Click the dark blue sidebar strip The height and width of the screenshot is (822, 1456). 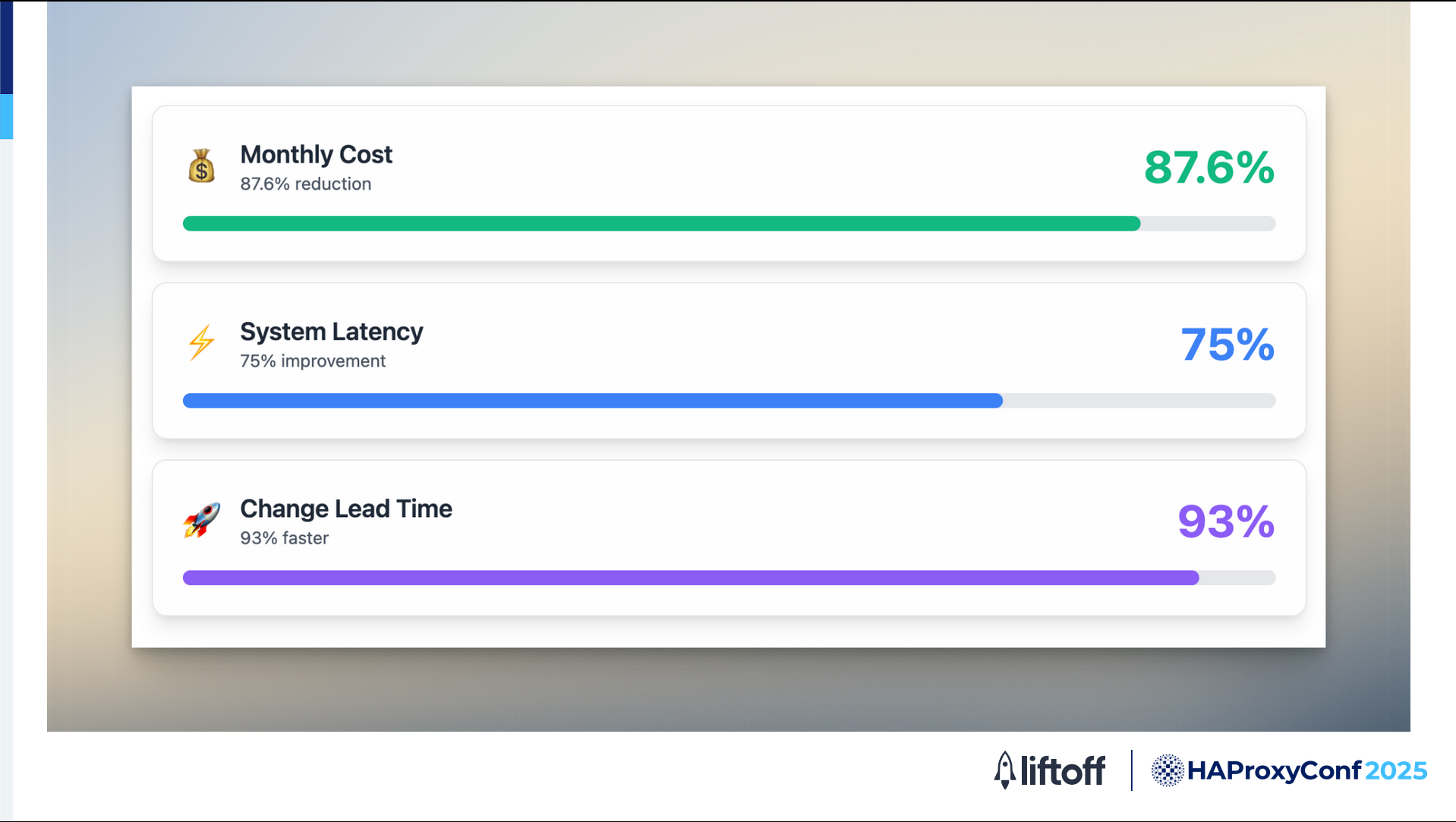click(x=6, y=47)
